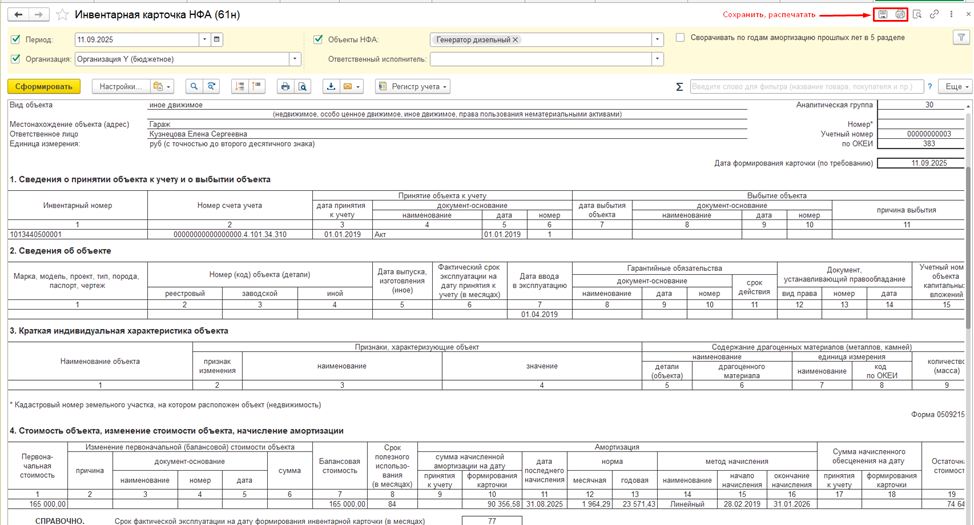Image resolution: width=974 pixels, height=525 pixels.
Task: Toggle the Объекты НФА checkbox
Action: click(319, 39)
